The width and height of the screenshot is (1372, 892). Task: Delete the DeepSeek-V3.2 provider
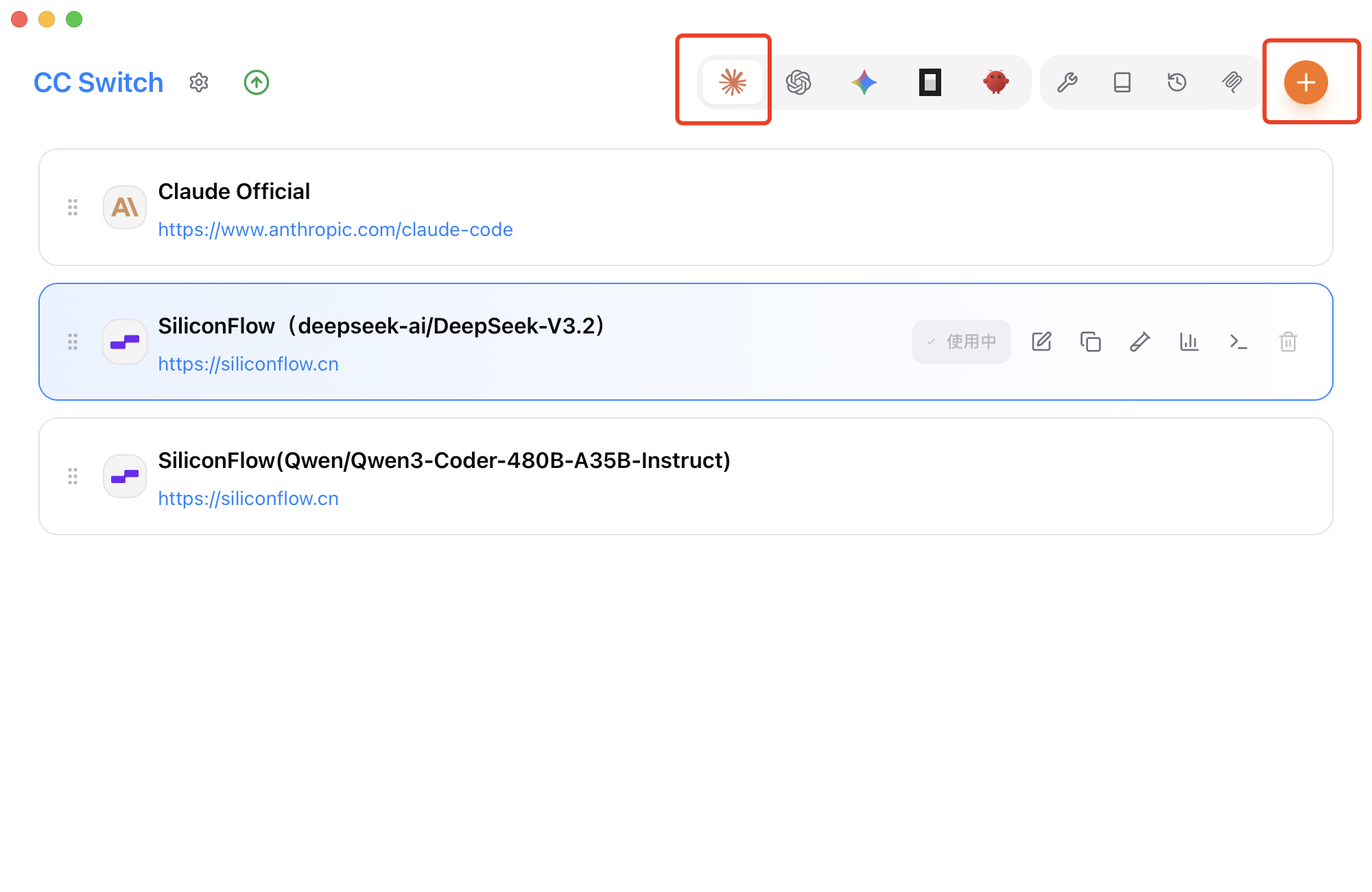1288,342
